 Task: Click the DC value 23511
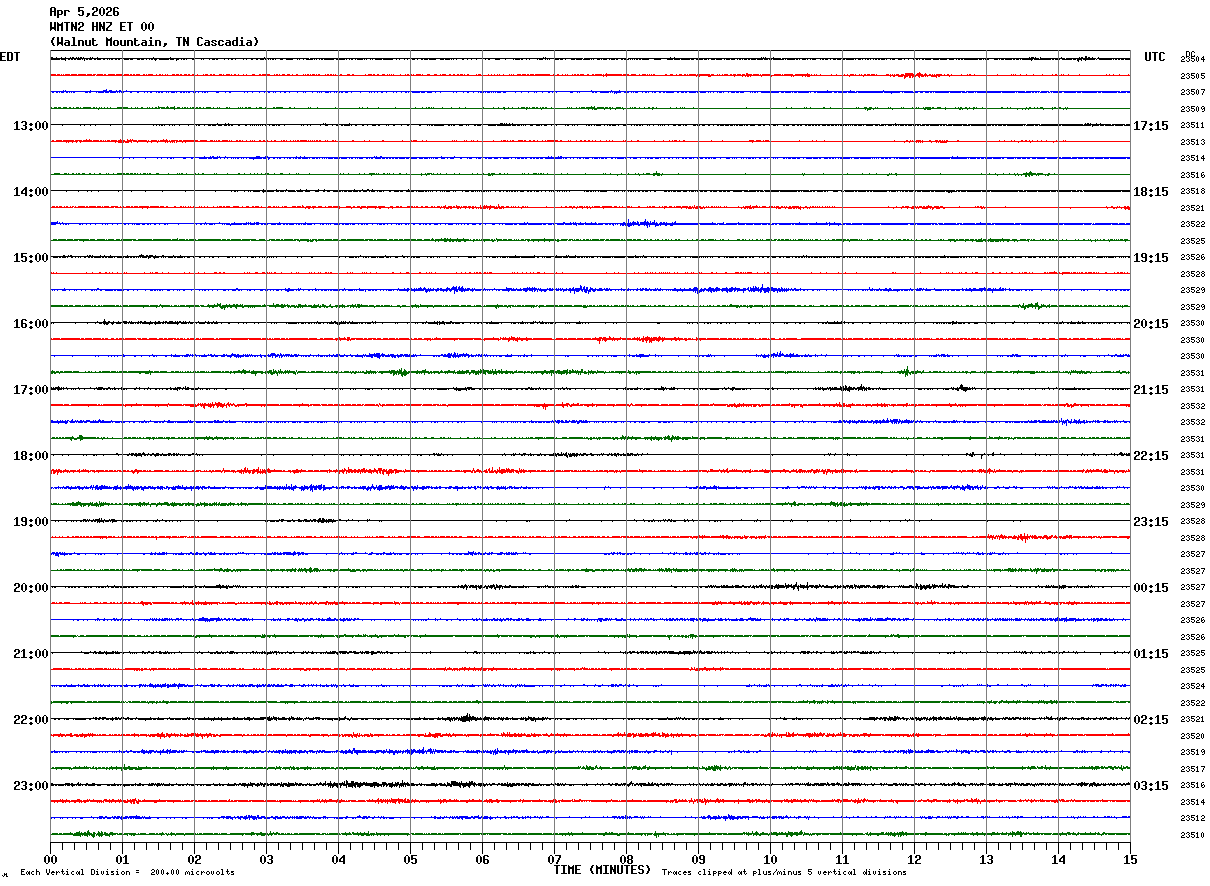(1192, 126)
